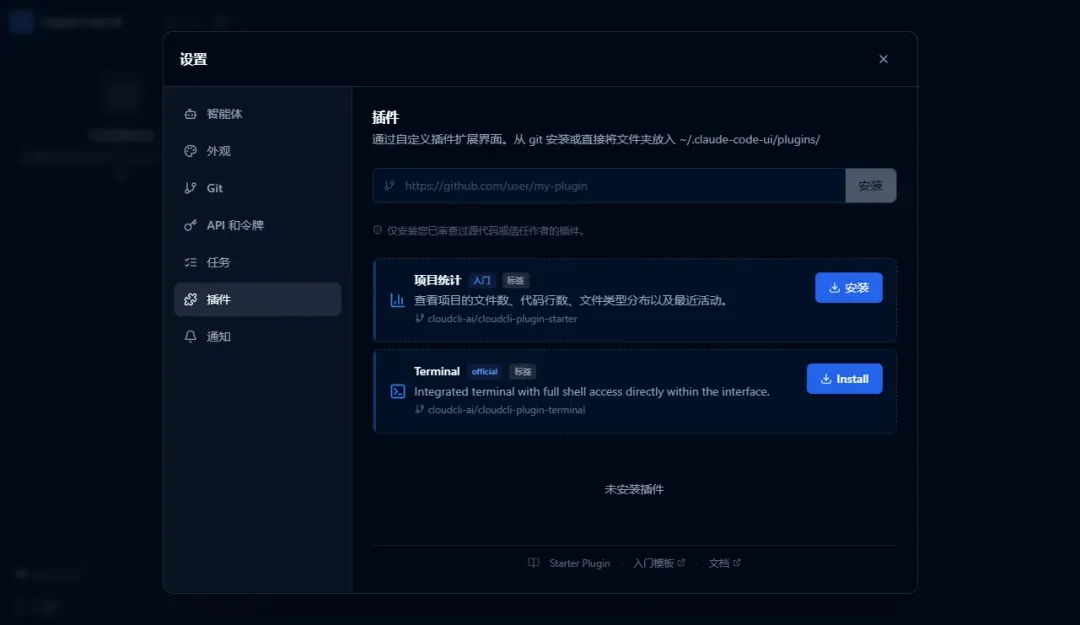The image size is (1080, 625).
Task: Click the gray 安装 button beside URL field
Action: 871,185
